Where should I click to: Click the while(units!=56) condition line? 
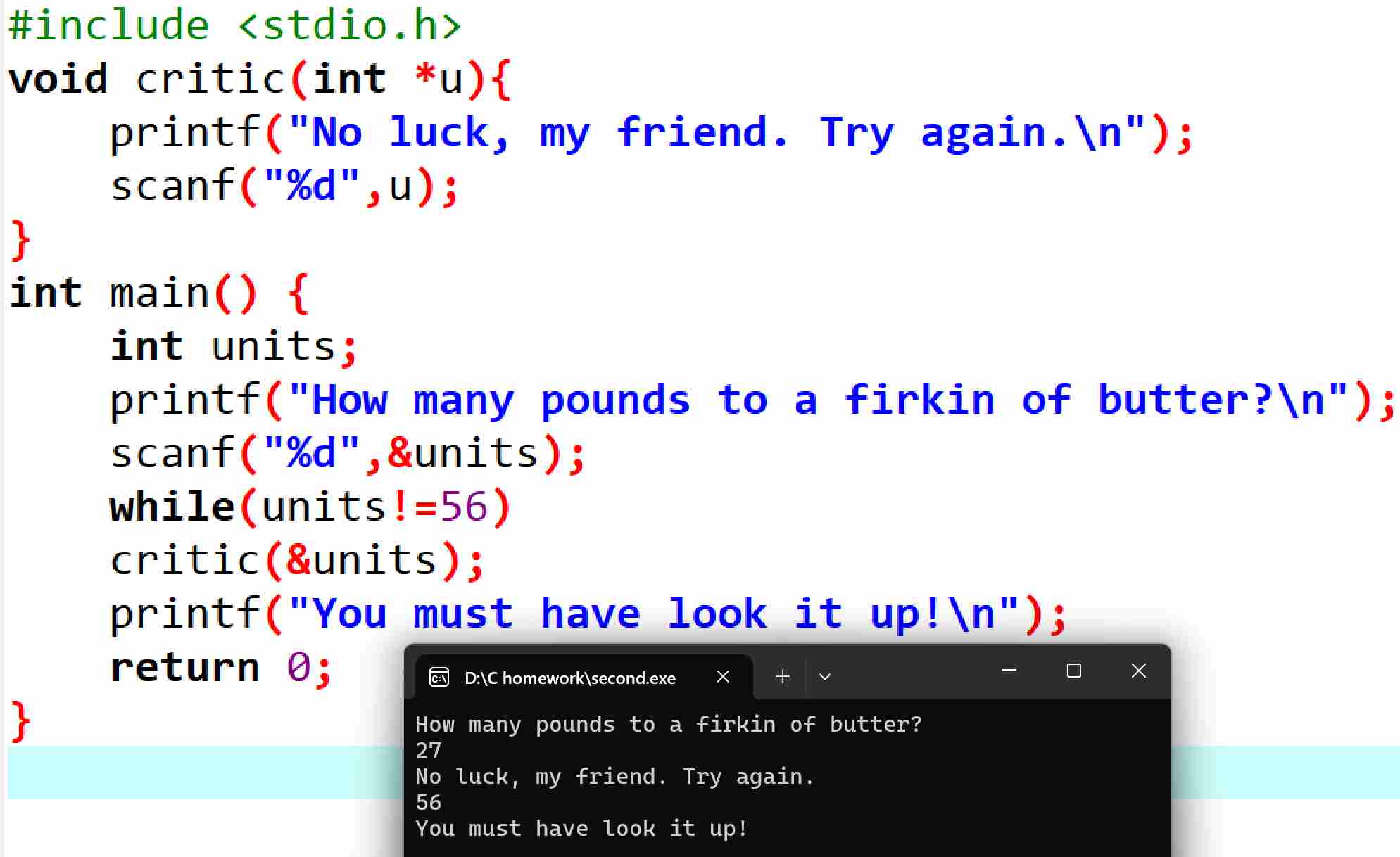pos(310,507)
